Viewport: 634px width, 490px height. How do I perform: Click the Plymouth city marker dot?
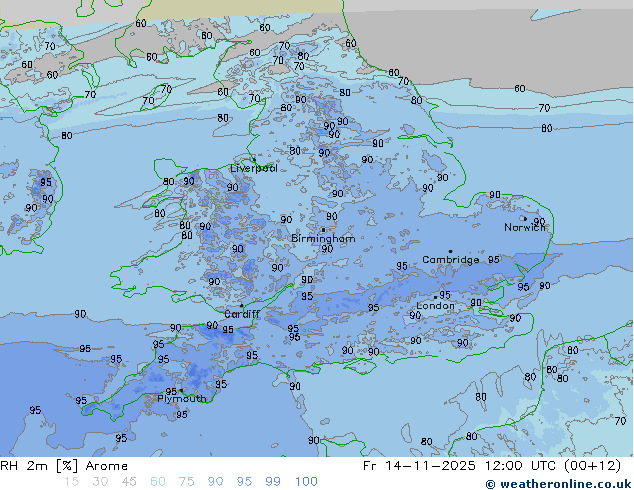181,390
